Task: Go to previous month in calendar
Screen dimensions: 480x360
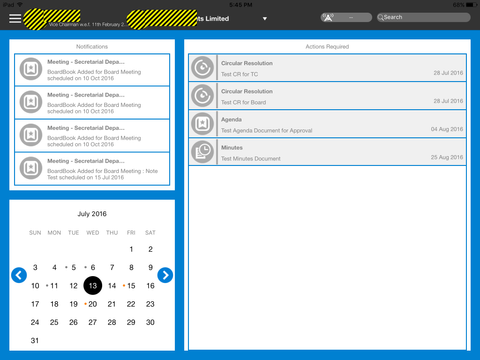Action: [19, 275]
